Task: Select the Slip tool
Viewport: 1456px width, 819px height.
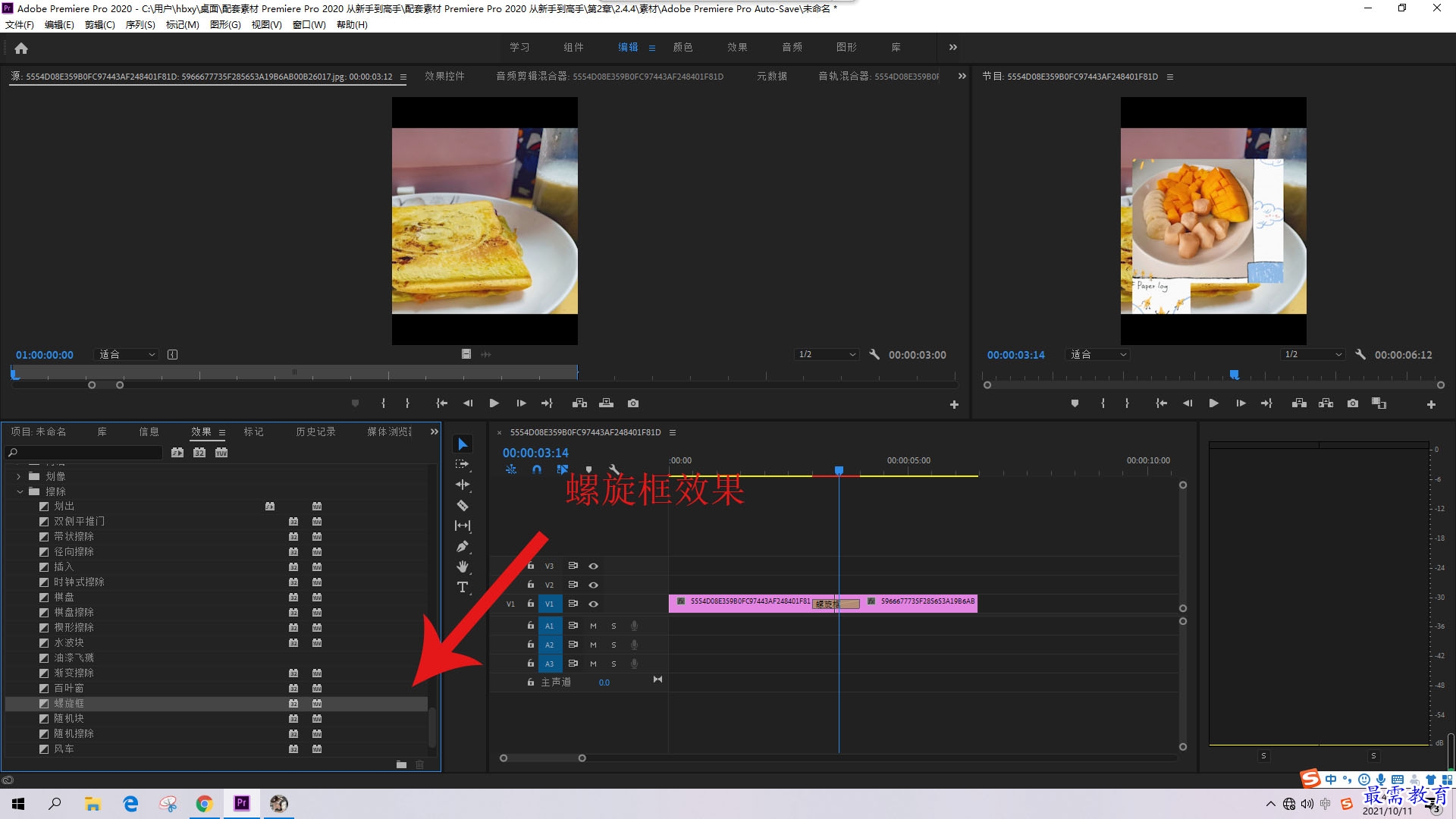Action: [463, 526]
